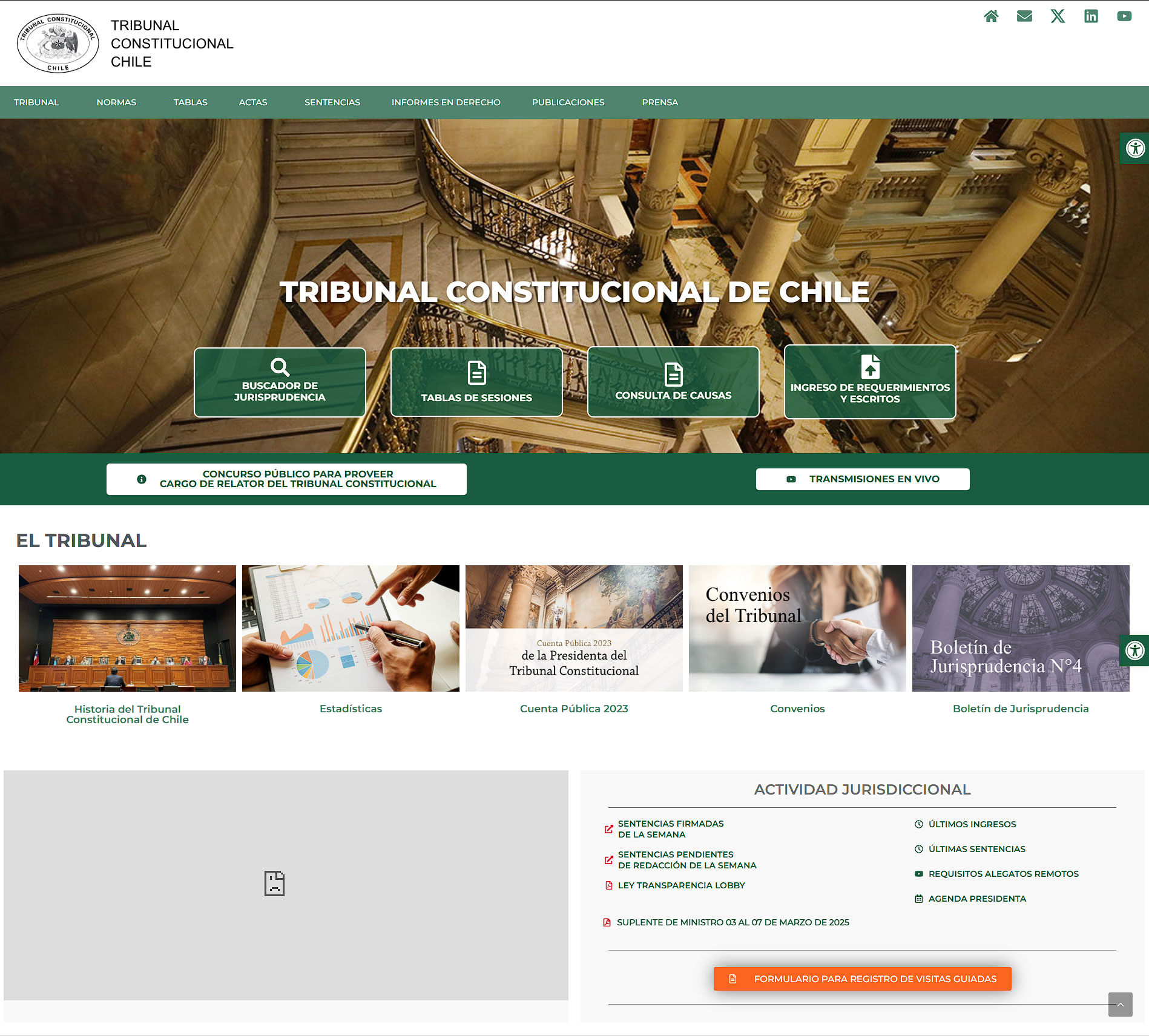The height and width of the screenshot is (1036, 1149).
Task: Open the email envelope icon
Action: pyautogui.click(x=1024, y=16)
